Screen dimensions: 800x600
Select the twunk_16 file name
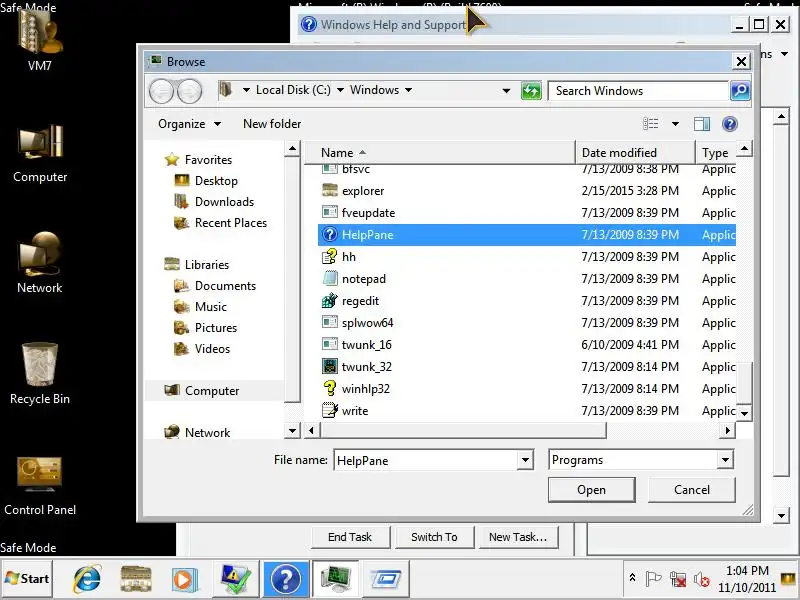pos(366,344)
